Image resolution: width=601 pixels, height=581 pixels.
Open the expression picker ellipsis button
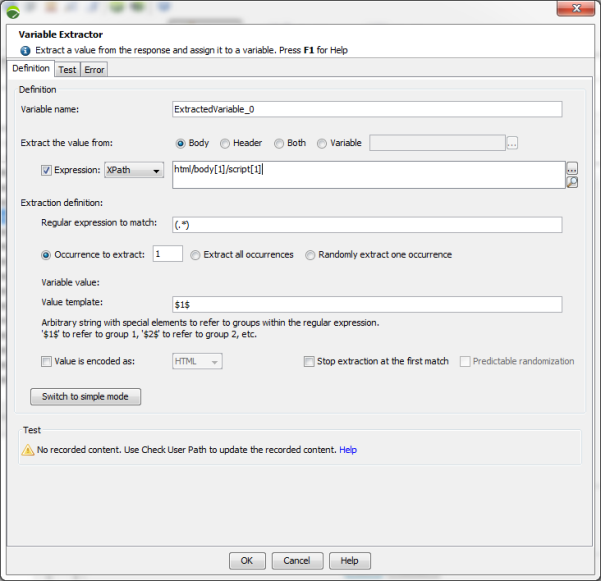(572, 168)
